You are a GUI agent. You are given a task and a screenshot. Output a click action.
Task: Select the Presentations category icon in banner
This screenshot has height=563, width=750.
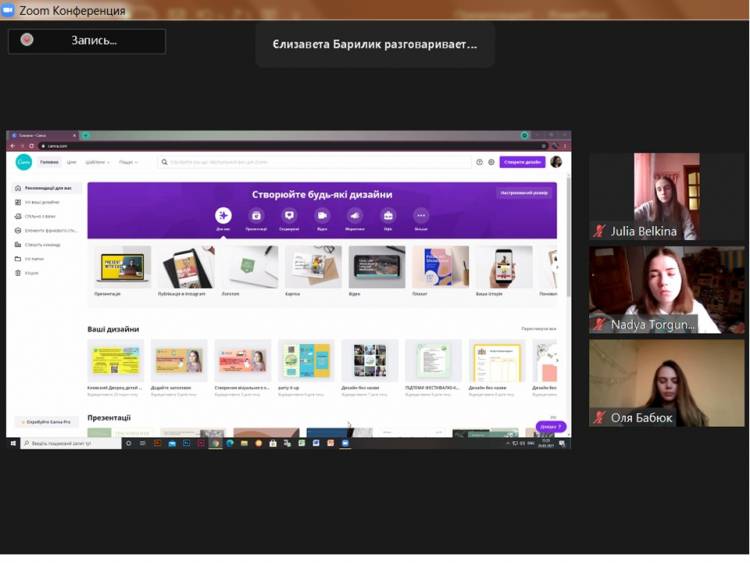pyautogui.click(x=256, y=215)
